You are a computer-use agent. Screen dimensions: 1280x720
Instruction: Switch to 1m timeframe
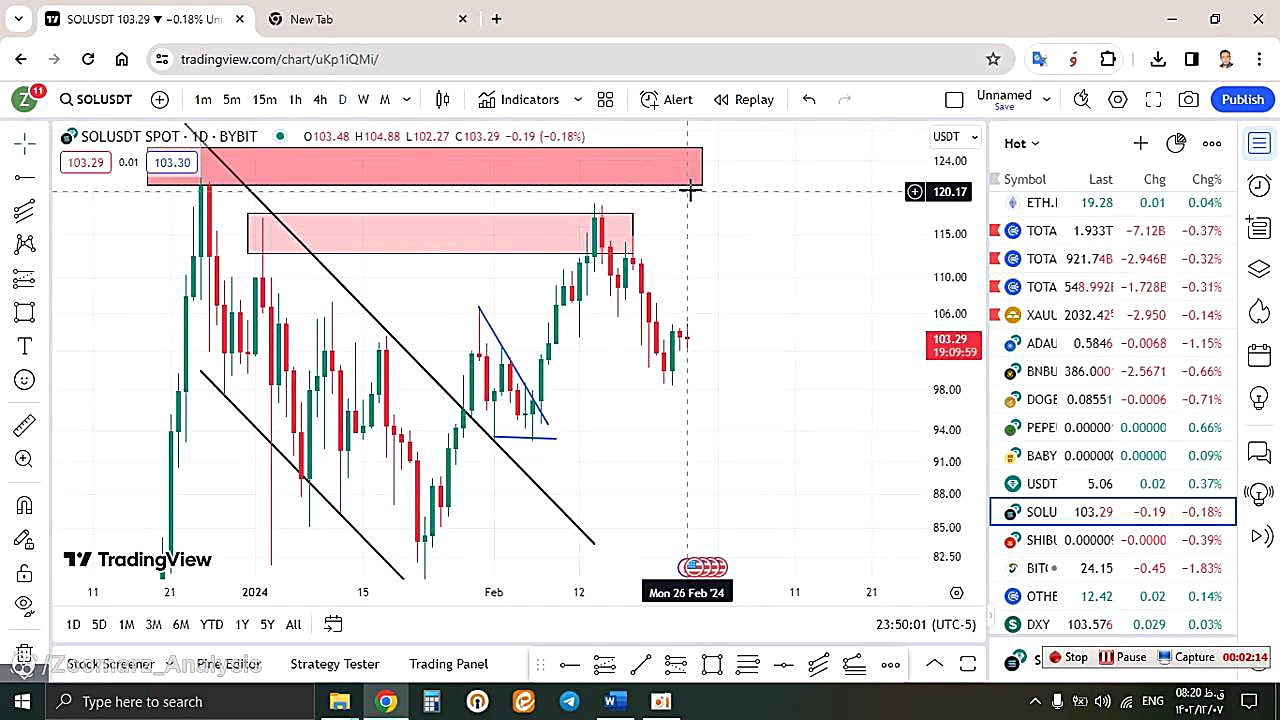203,99
